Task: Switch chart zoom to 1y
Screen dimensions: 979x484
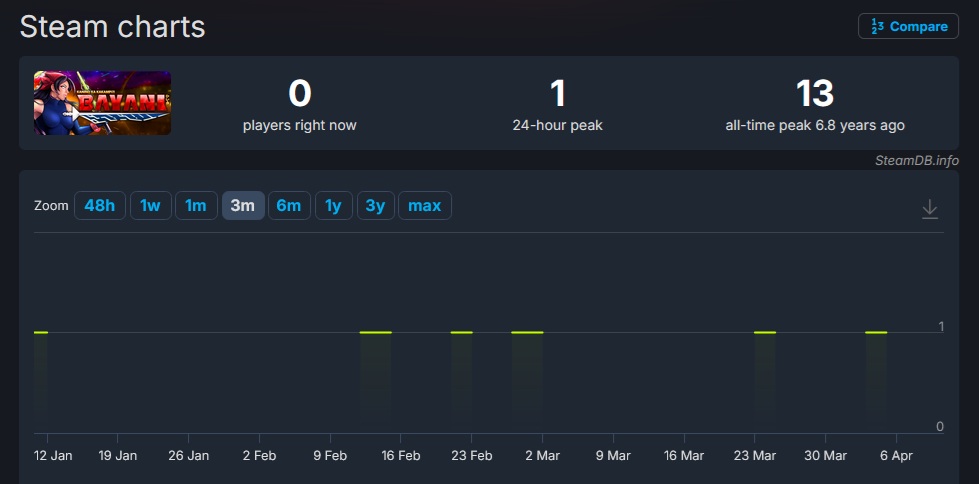Action: [334, 205]
